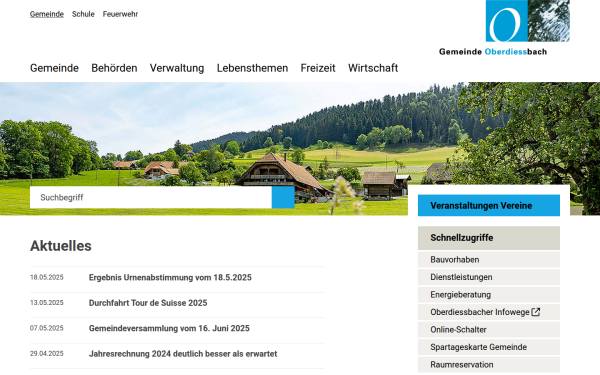Image resolution: width=600 pixels, height=375 pixels.
Task: Click the date 29.04.2025
Action: coord(47,354)
